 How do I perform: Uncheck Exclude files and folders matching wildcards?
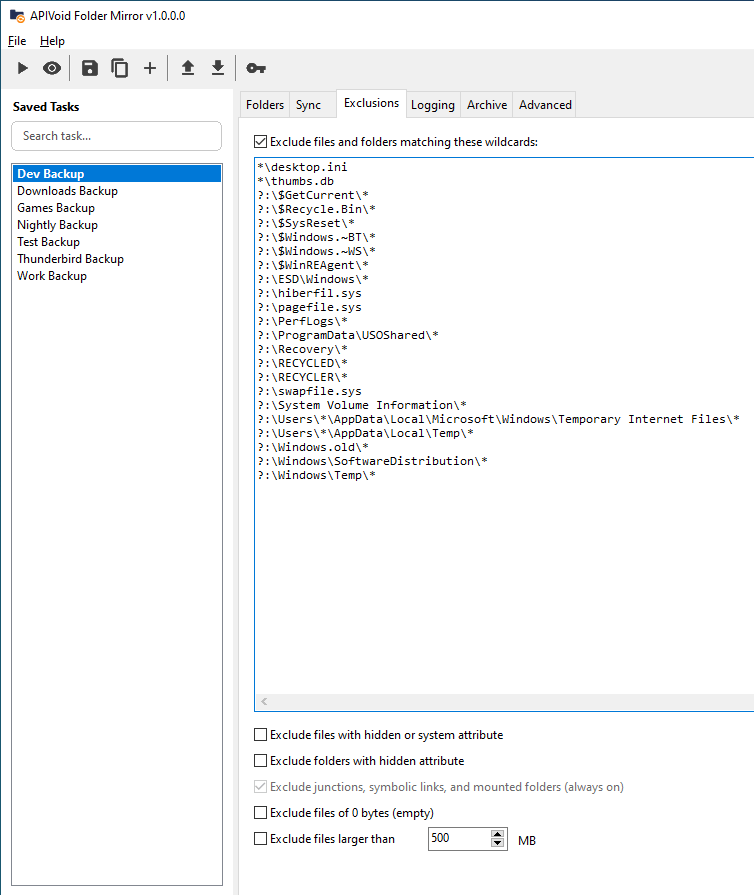click(260, 142)
